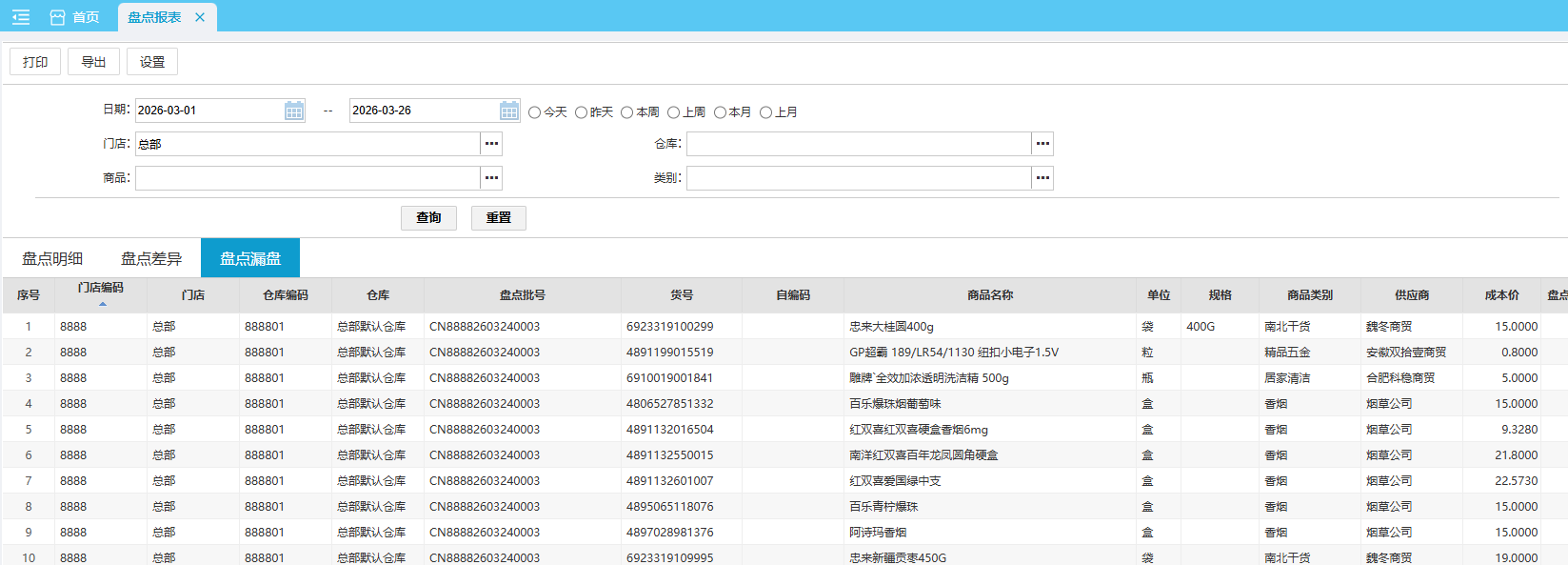Click the 查询 button
Image resolution: width=1568 pixels, height=565 pixels.
(428, 218)
